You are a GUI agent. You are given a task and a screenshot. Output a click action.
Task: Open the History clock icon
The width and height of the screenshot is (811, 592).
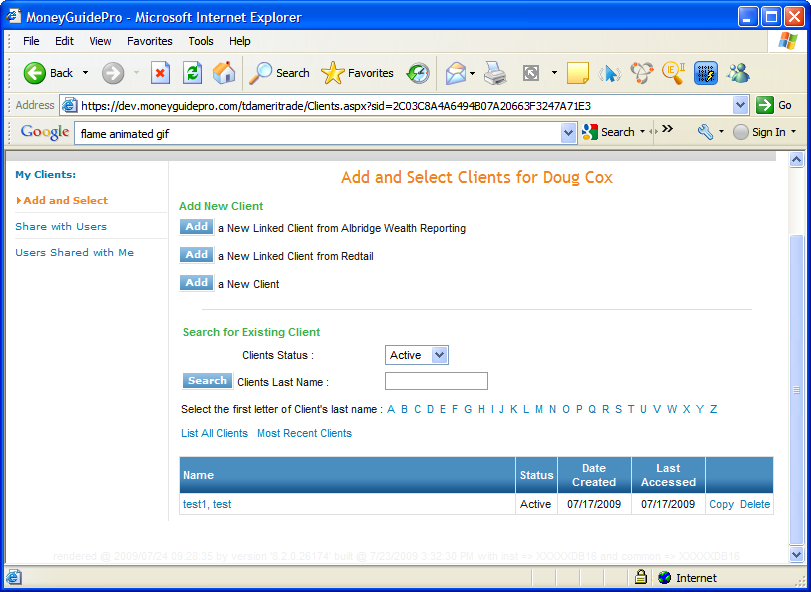pyautogui.click(x=418, y=73)
